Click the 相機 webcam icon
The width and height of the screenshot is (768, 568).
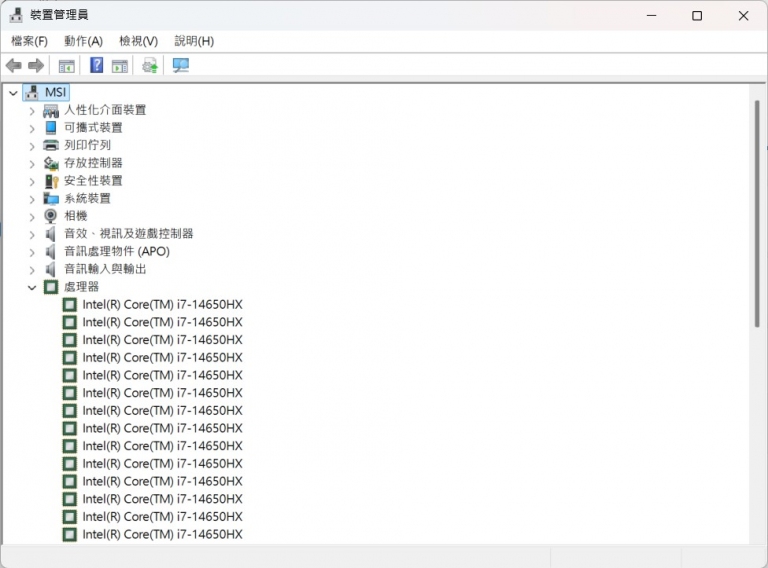point(50,216)
